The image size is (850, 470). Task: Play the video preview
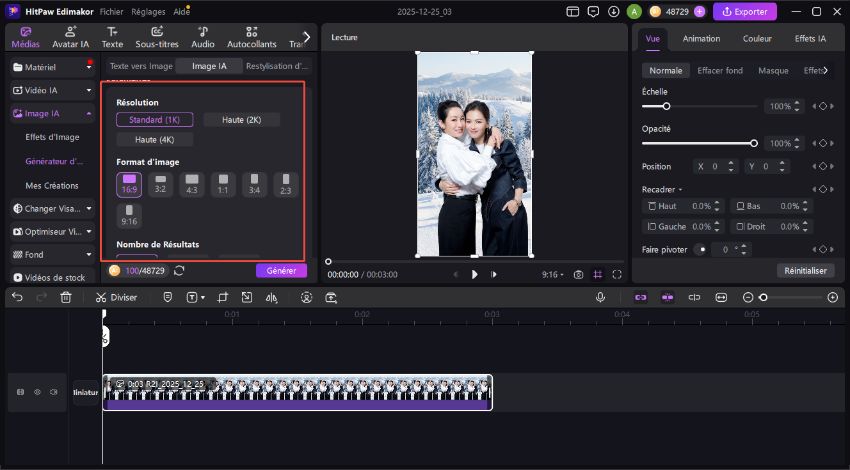pyautogui.click(x=475, y=274)
